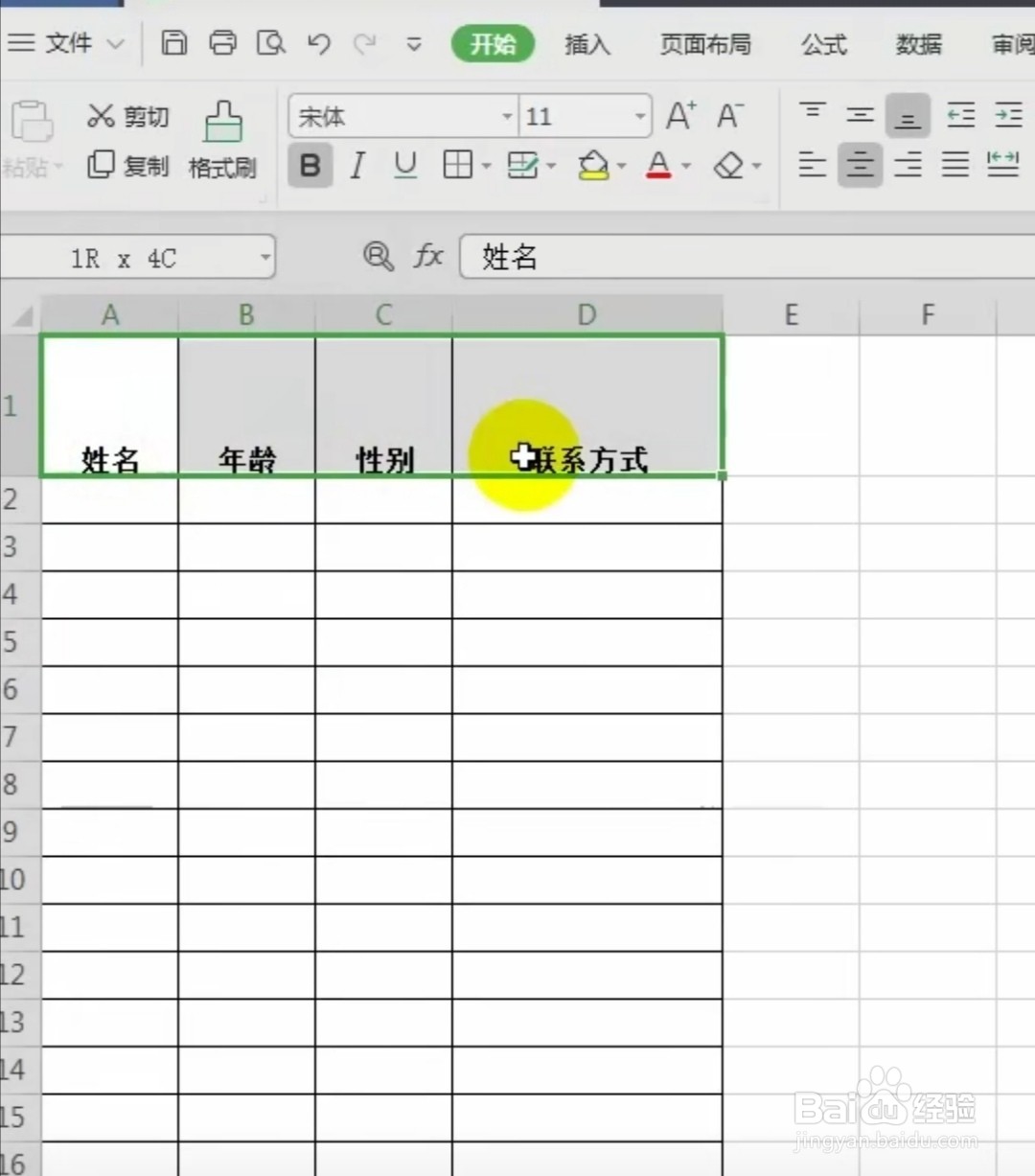1035x1176 pixels.
Task: Undo the last action
Action: pos(319,43)
